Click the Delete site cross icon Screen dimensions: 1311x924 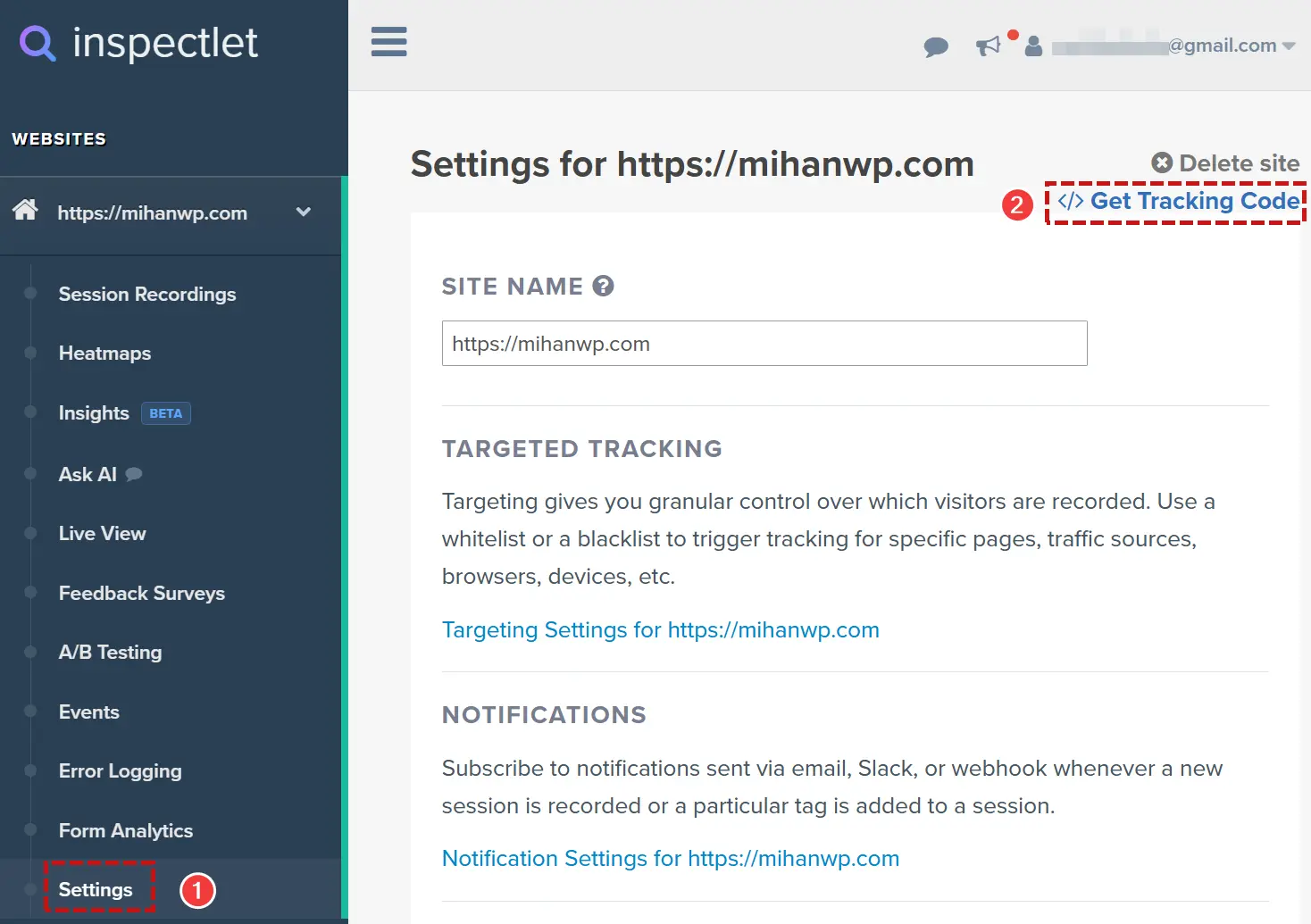pos(1162,162)
